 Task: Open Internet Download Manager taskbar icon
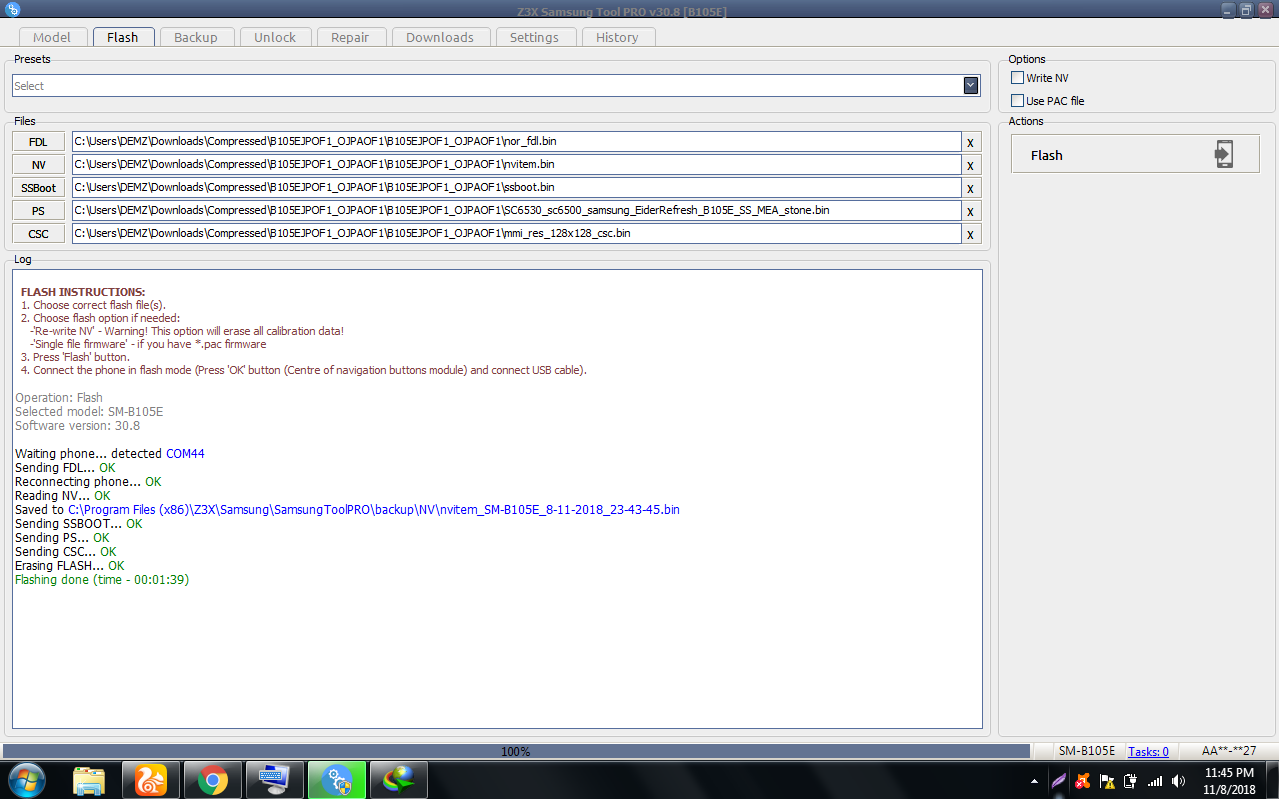coord(399,780)
